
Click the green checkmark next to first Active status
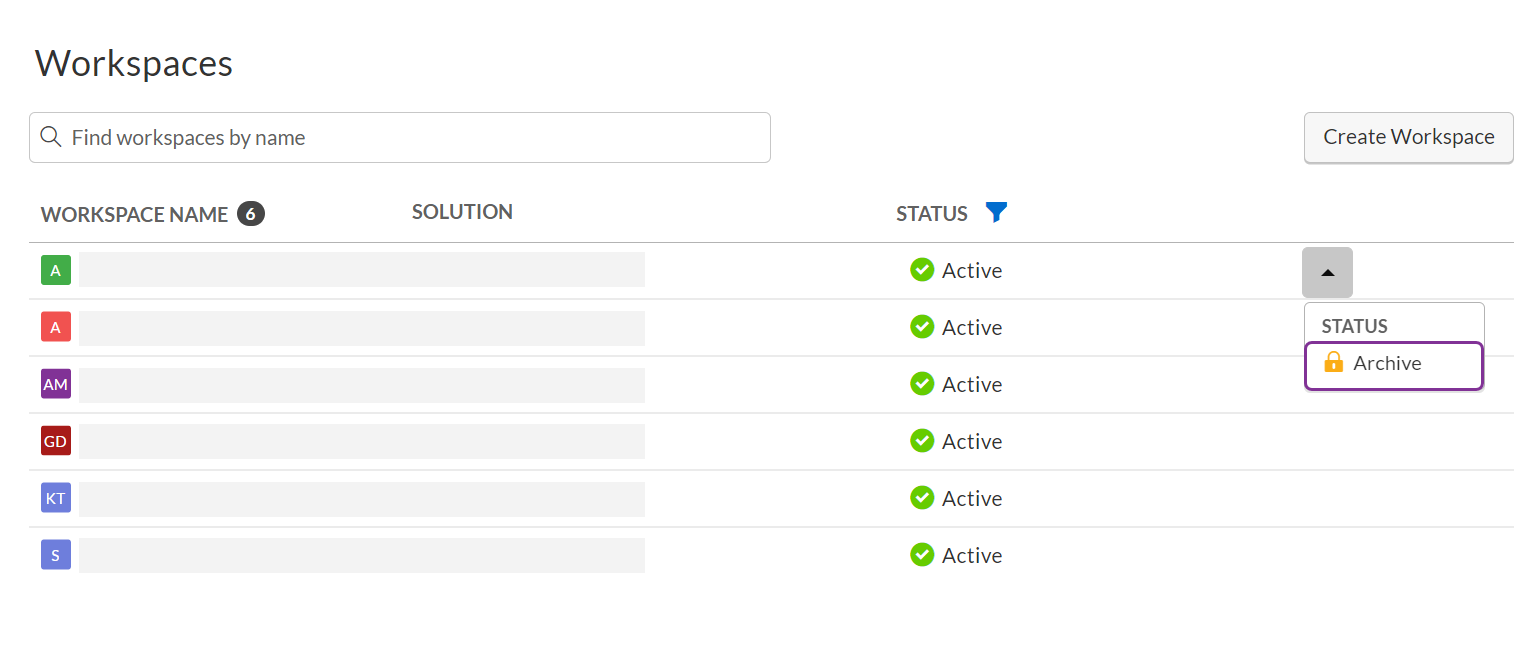tap(922, 270)
